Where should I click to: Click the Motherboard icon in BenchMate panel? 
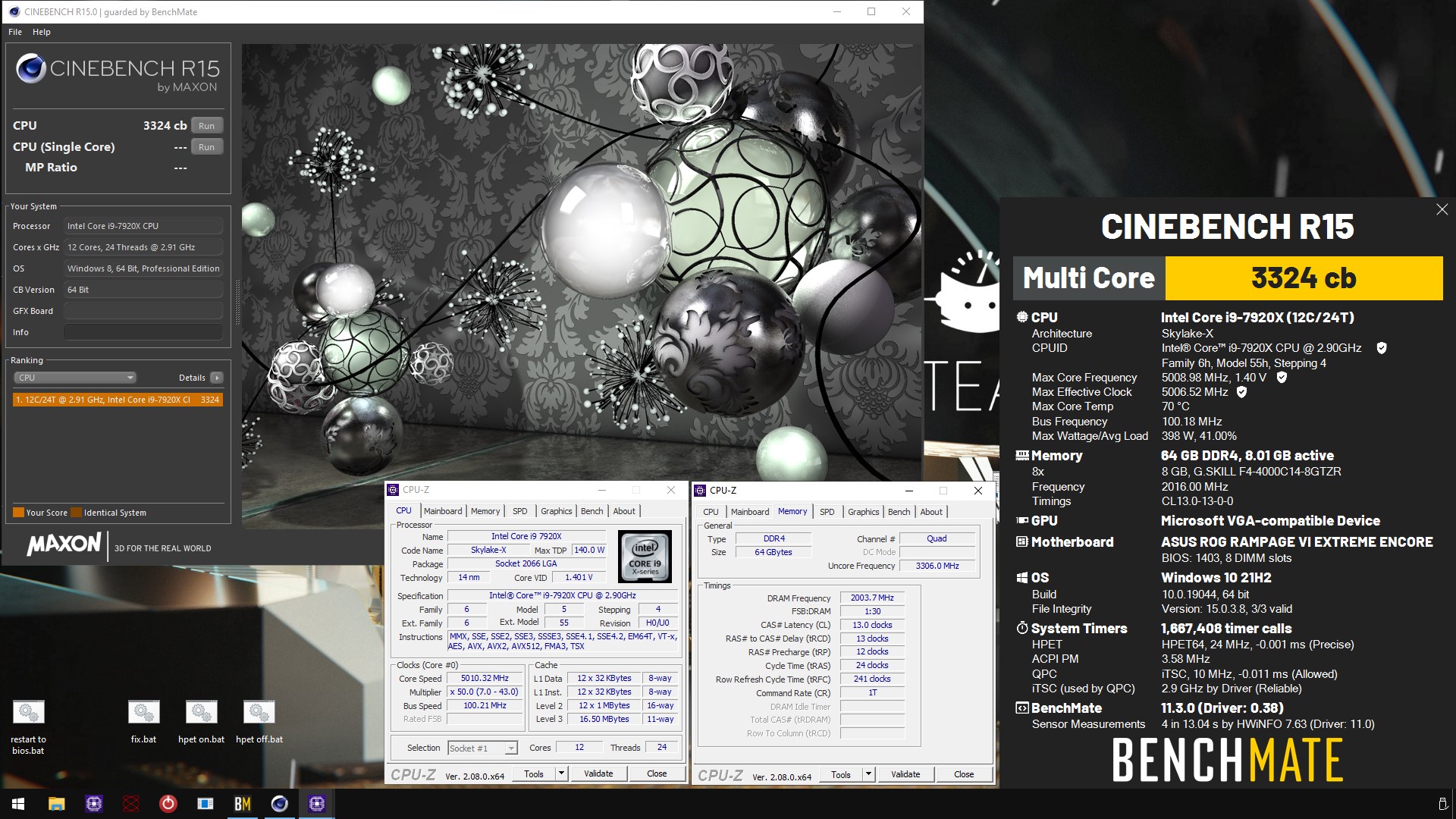[x=1022, y=542]
